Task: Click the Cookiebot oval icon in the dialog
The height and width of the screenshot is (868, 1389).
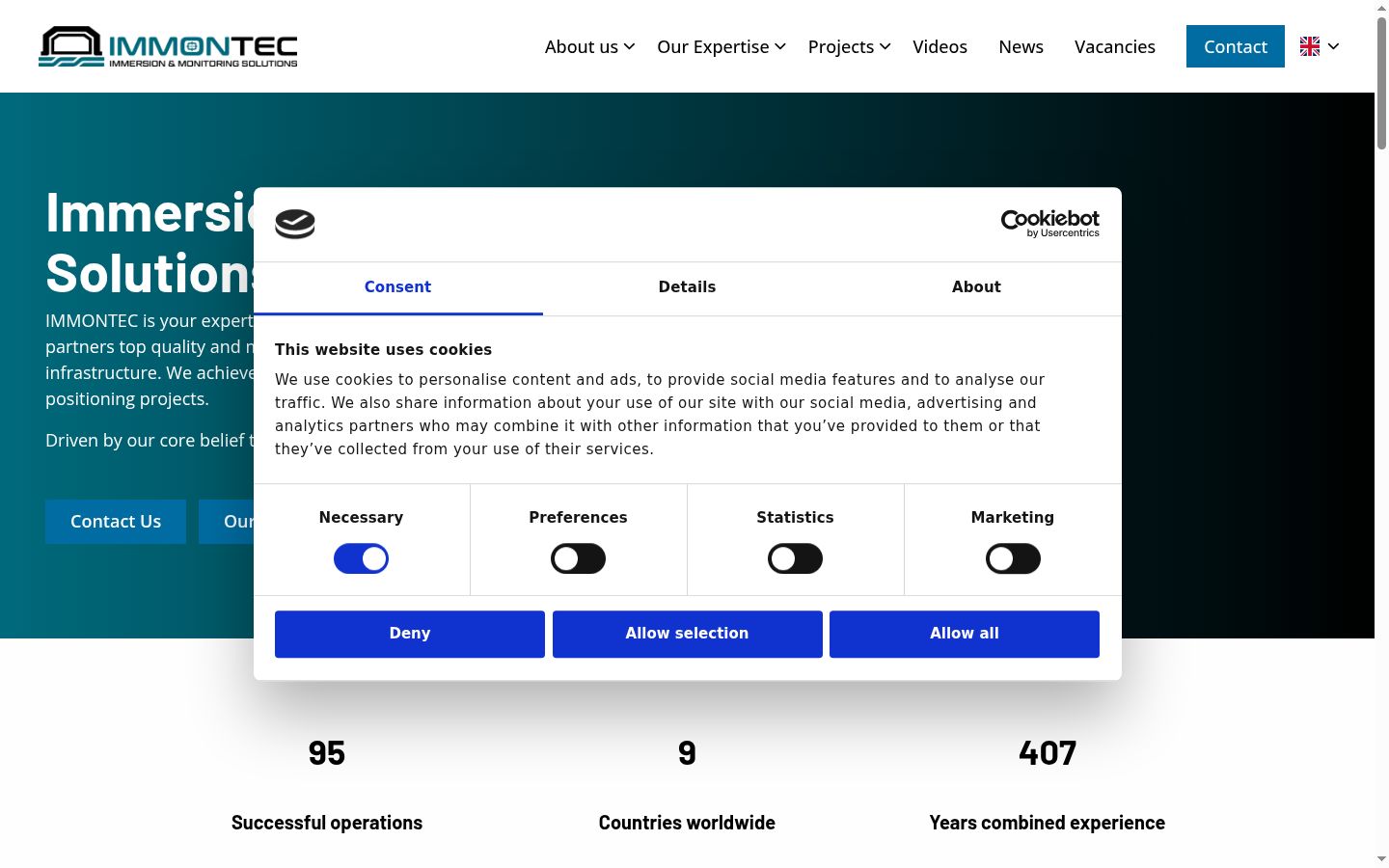Action: [295, 224]
